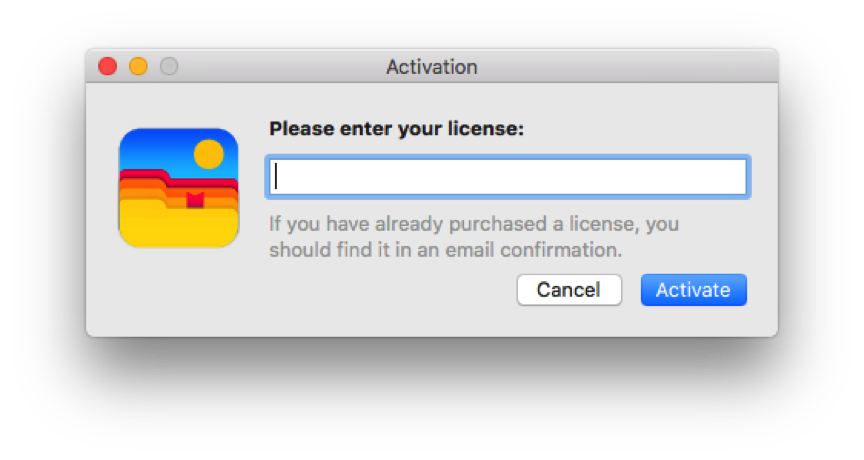This screenshot has height=460, width=864.
Task: Focus the license input field
Action: (507, 177)
